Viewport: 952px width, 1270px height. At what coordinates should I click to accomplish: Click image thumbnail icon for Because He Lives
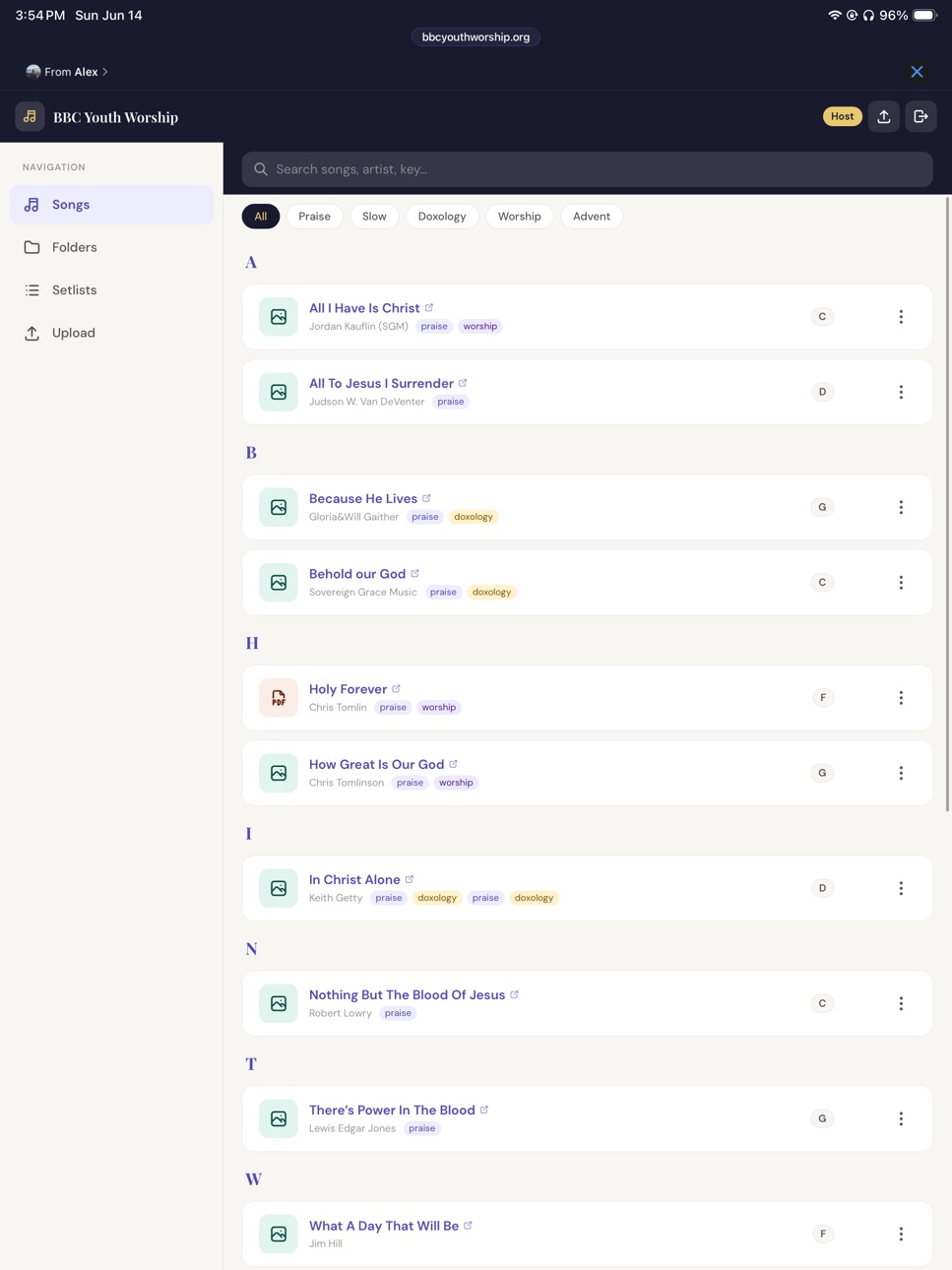279,507
